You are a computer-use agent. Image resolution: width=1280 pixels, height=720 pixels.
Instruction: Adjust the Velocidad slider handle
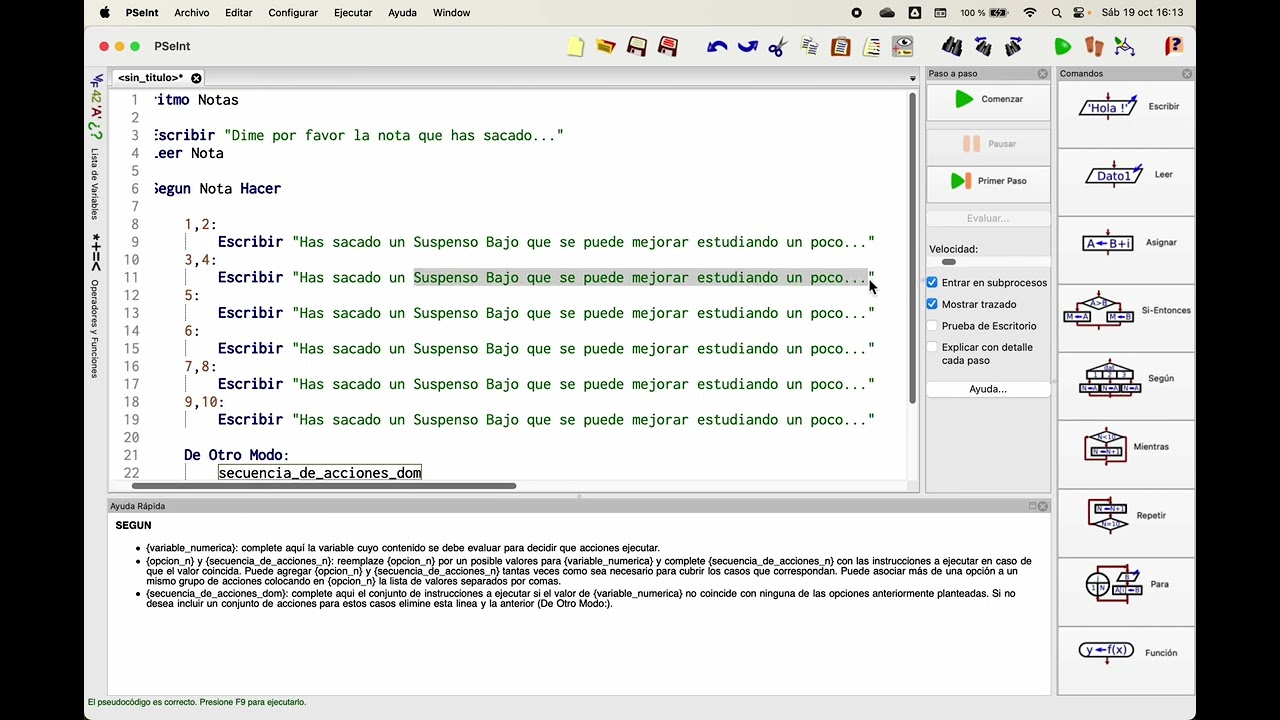coord(948,262)
